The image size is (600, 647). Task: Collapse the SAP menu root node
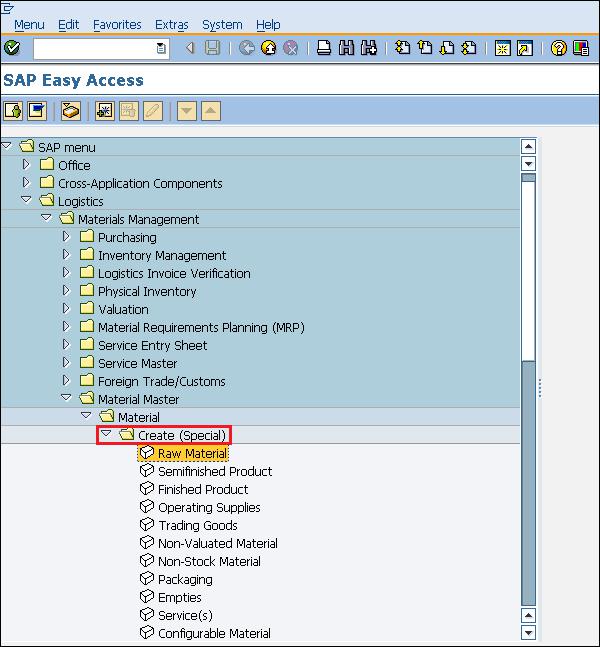[7, 145]
